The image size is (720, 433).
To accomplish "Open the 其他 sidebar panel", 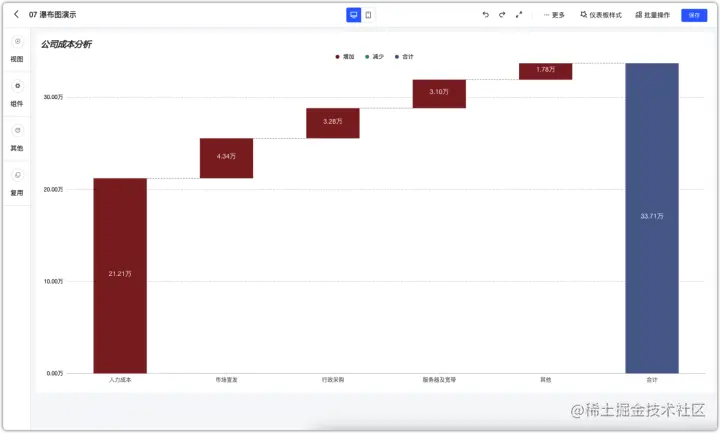I will [17, 138].
